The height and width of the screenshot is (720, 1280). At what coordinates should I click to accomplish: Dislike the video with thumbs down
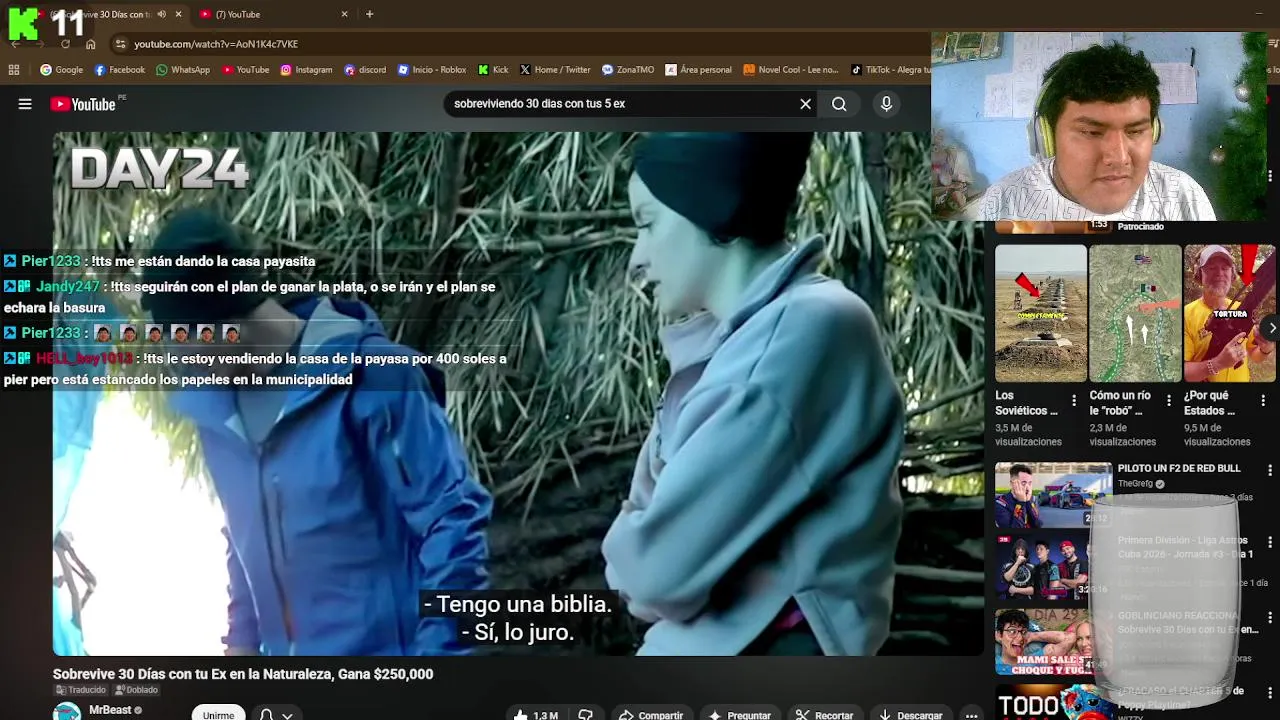586,715
